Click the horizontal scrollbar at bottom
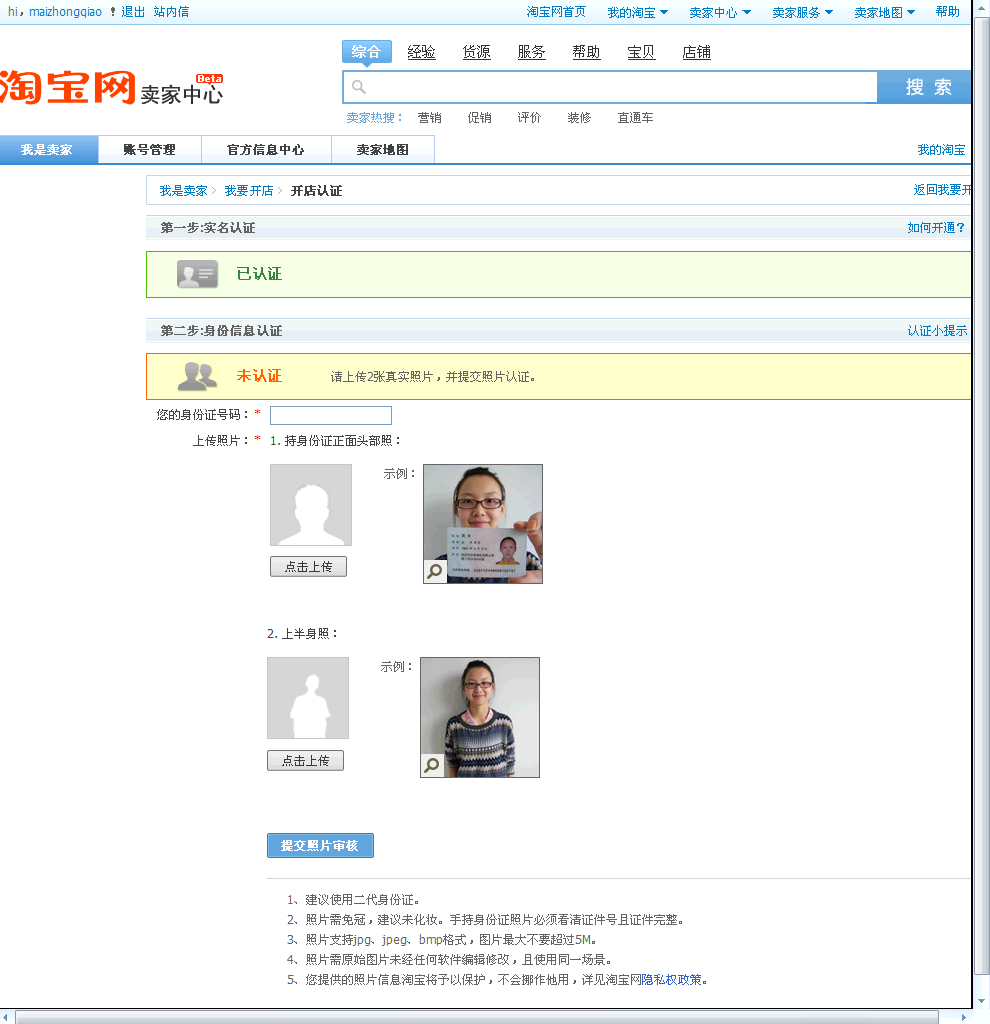The width and height of the screenshot is (990, 1024). (x=477, y=1017)
